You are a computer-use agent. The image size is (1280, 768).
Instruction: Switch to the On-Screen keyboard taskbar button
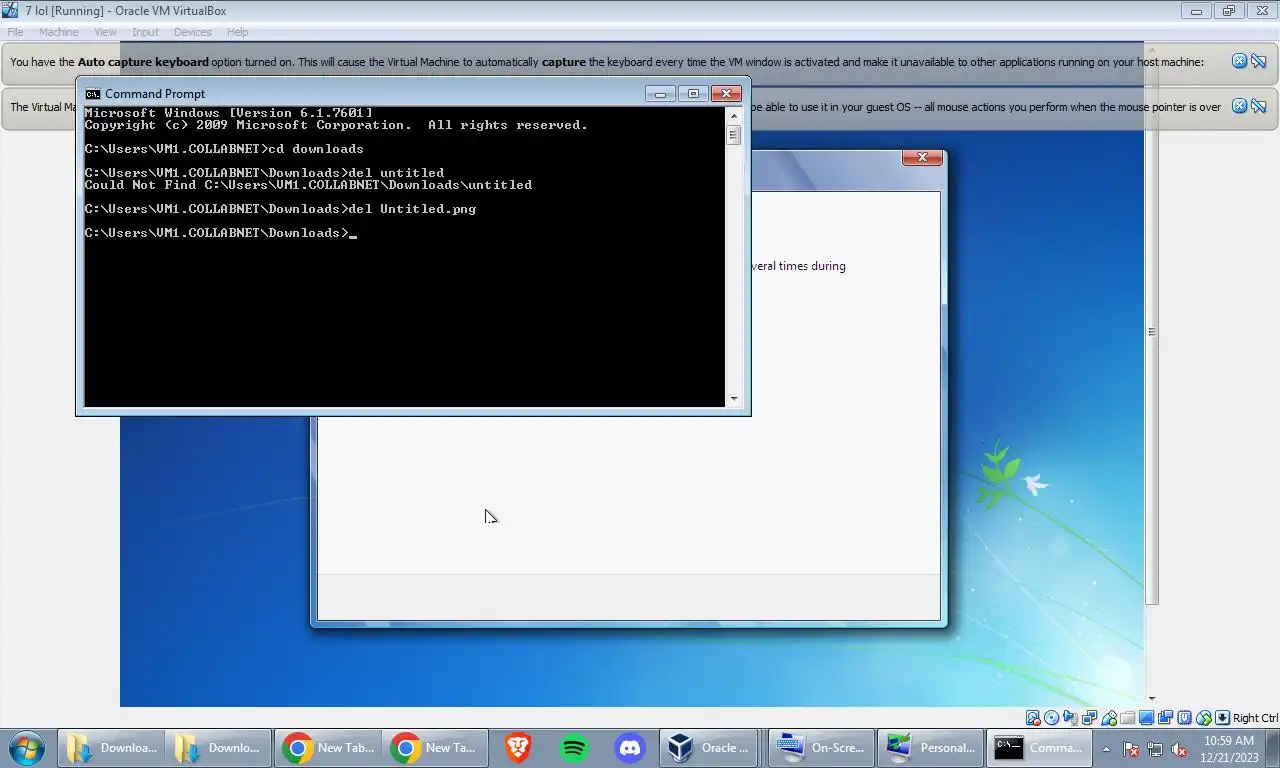pyautogui.click(x=820, y=747)
